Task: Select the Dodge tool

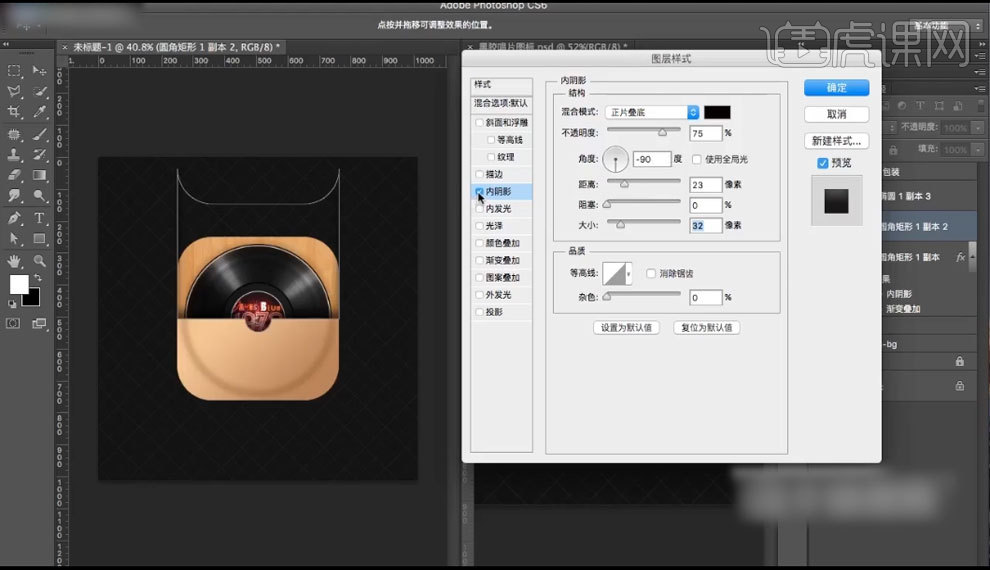Action: 39,196
